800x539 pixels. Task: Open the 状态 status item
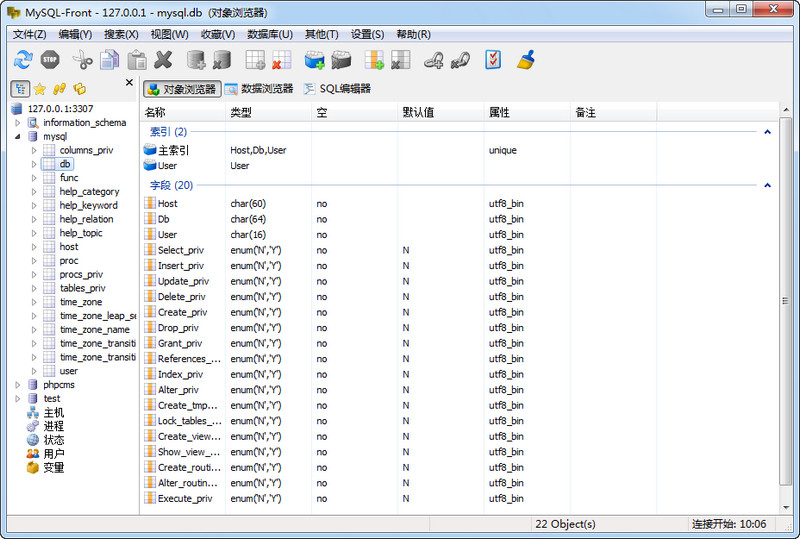54,440
